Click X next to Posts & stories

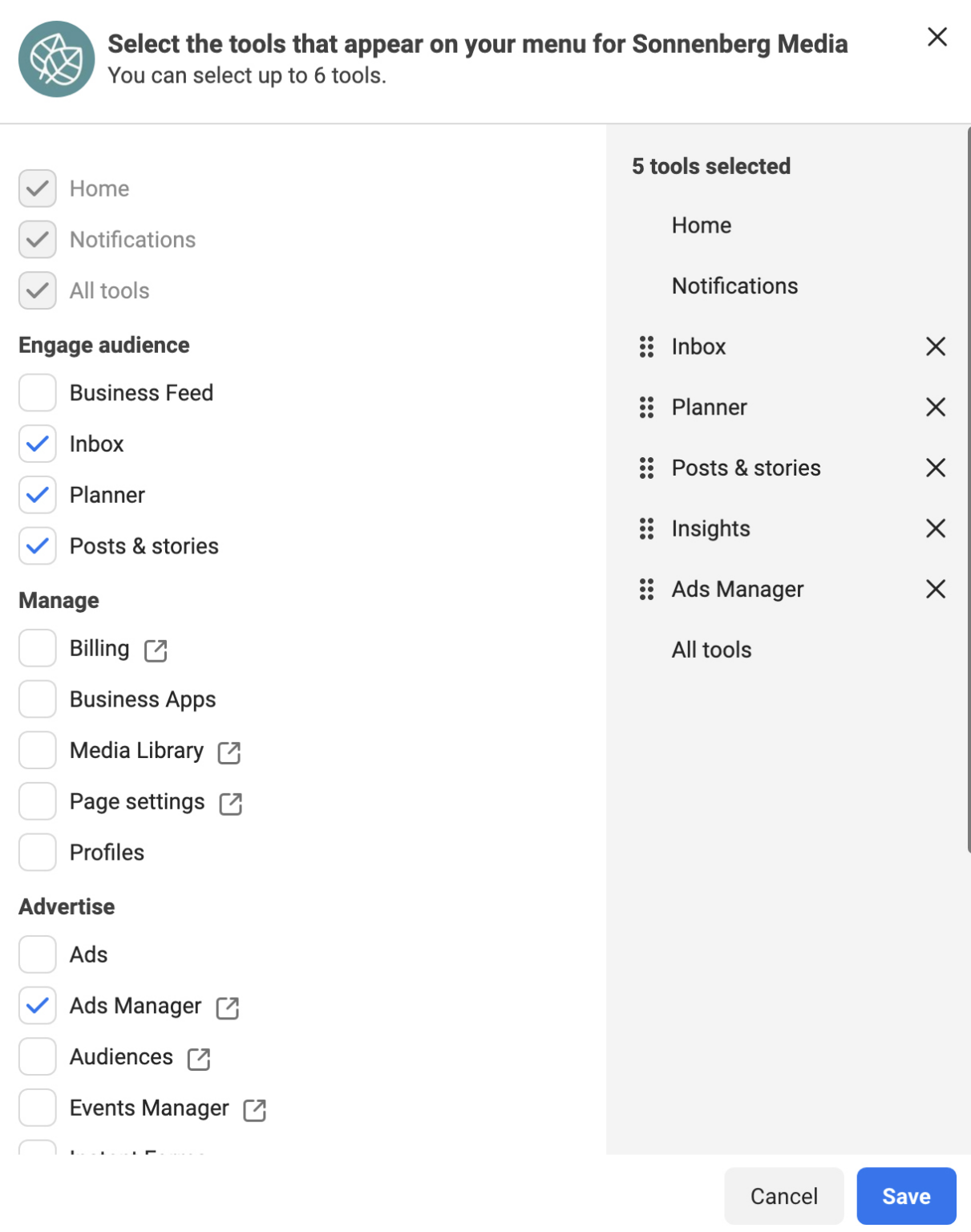point(935,468)
